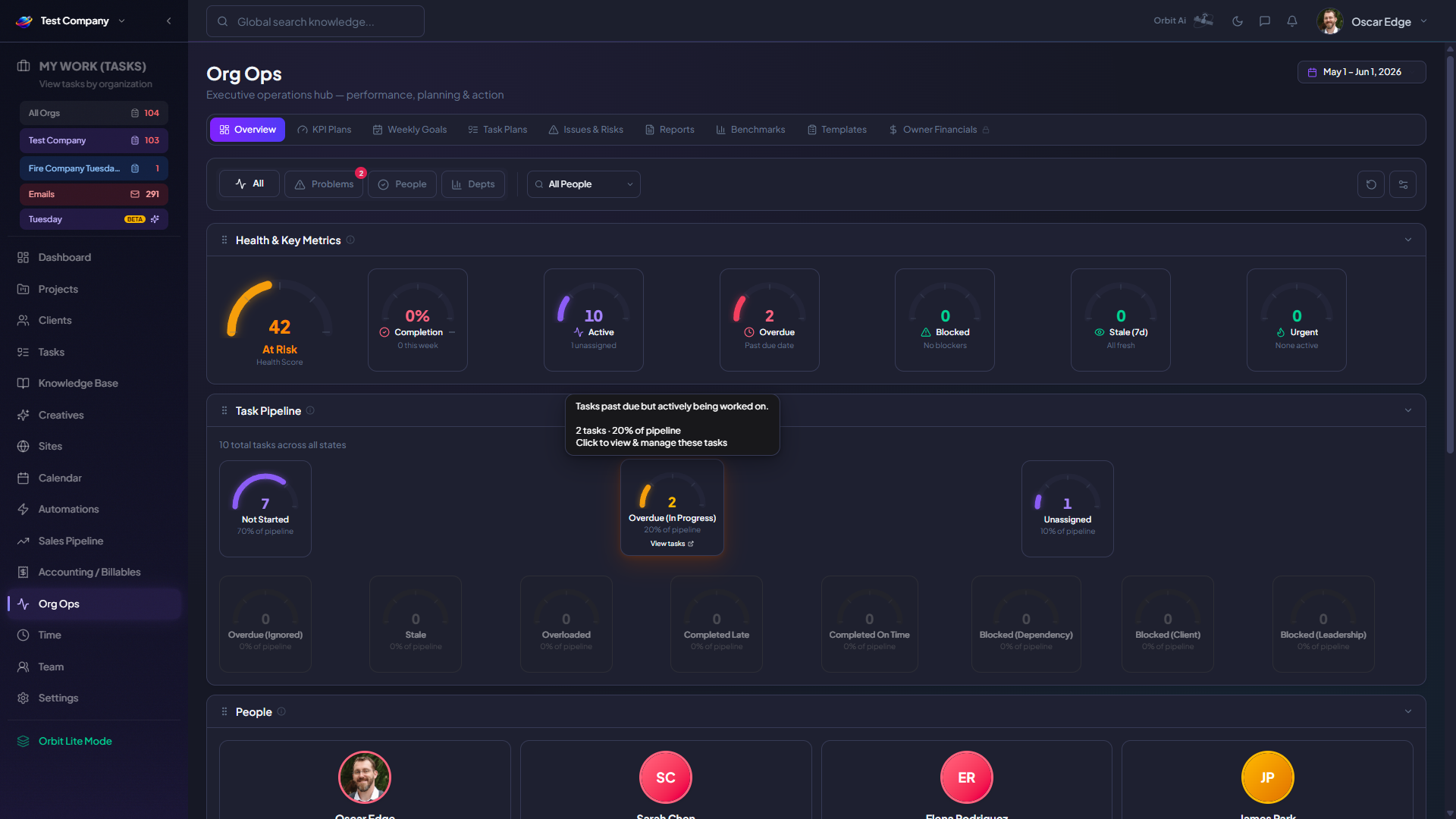The height and width of the screenshot is (819, 1456).
Task: Click the People section info icon
Action: click(281, 712)
